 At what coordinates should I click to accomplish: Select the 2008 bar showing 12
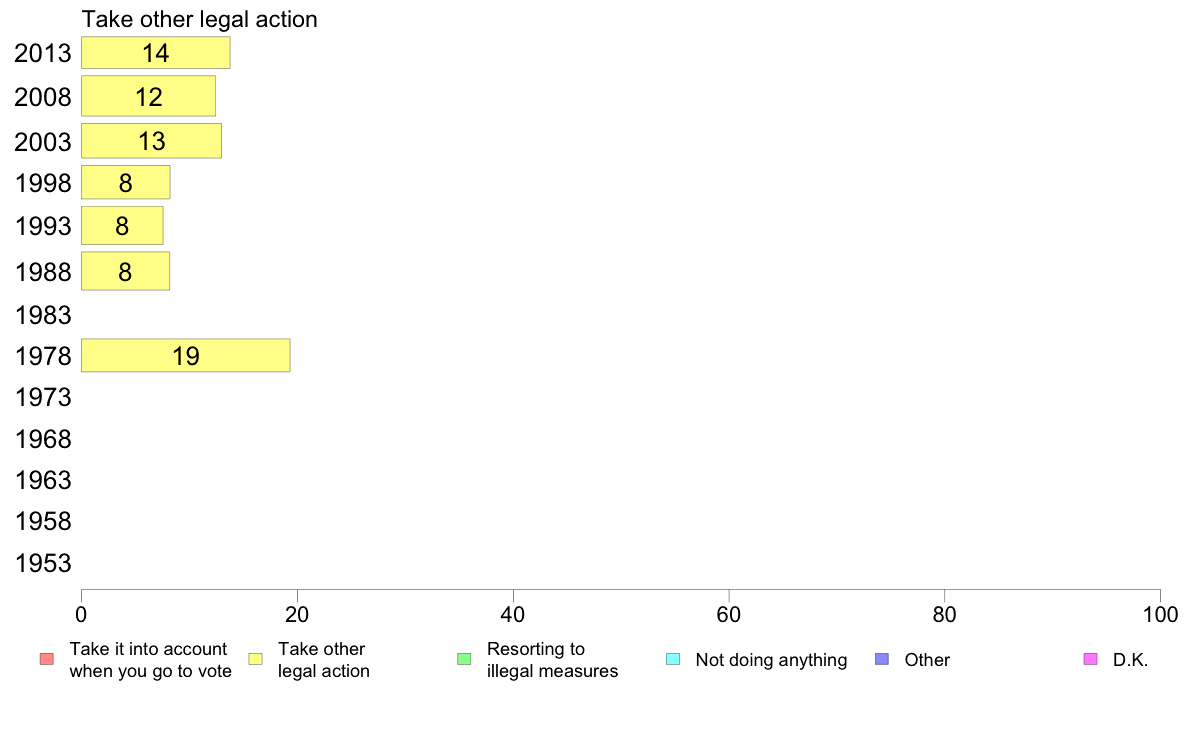point(148,96)
